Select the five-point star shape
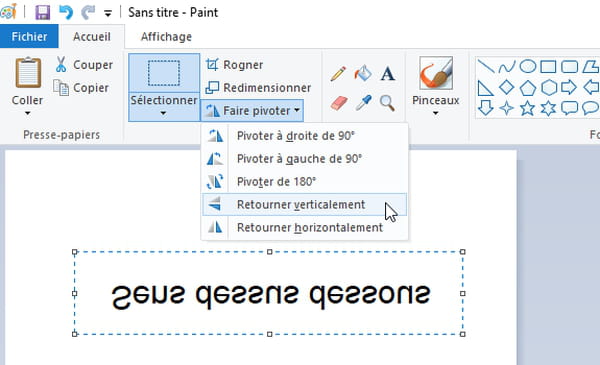This screenshot has width=600, height=365. pos(528,108)
